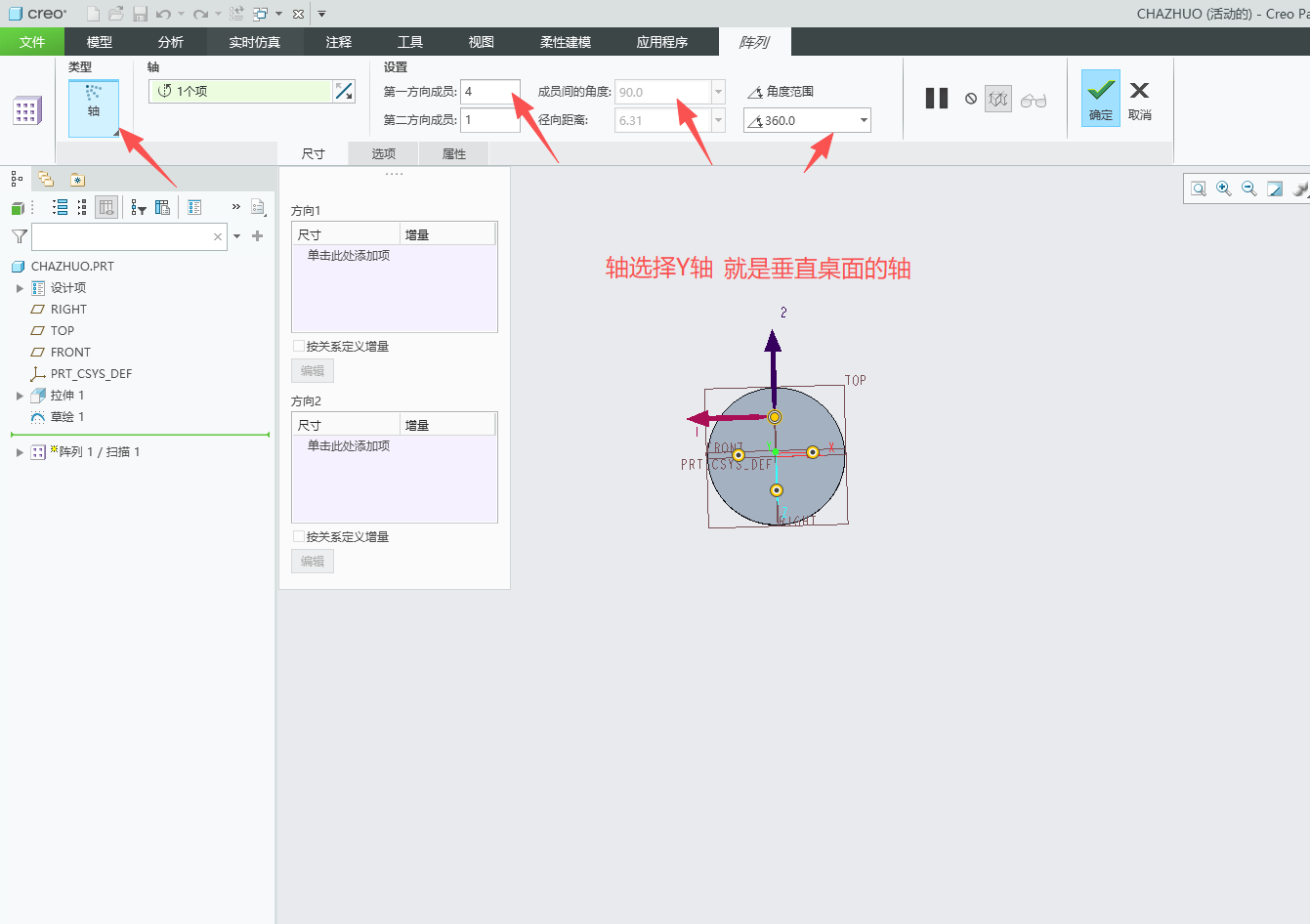
Task: Click the no-preview circle icon
Action: click(971, 99)
